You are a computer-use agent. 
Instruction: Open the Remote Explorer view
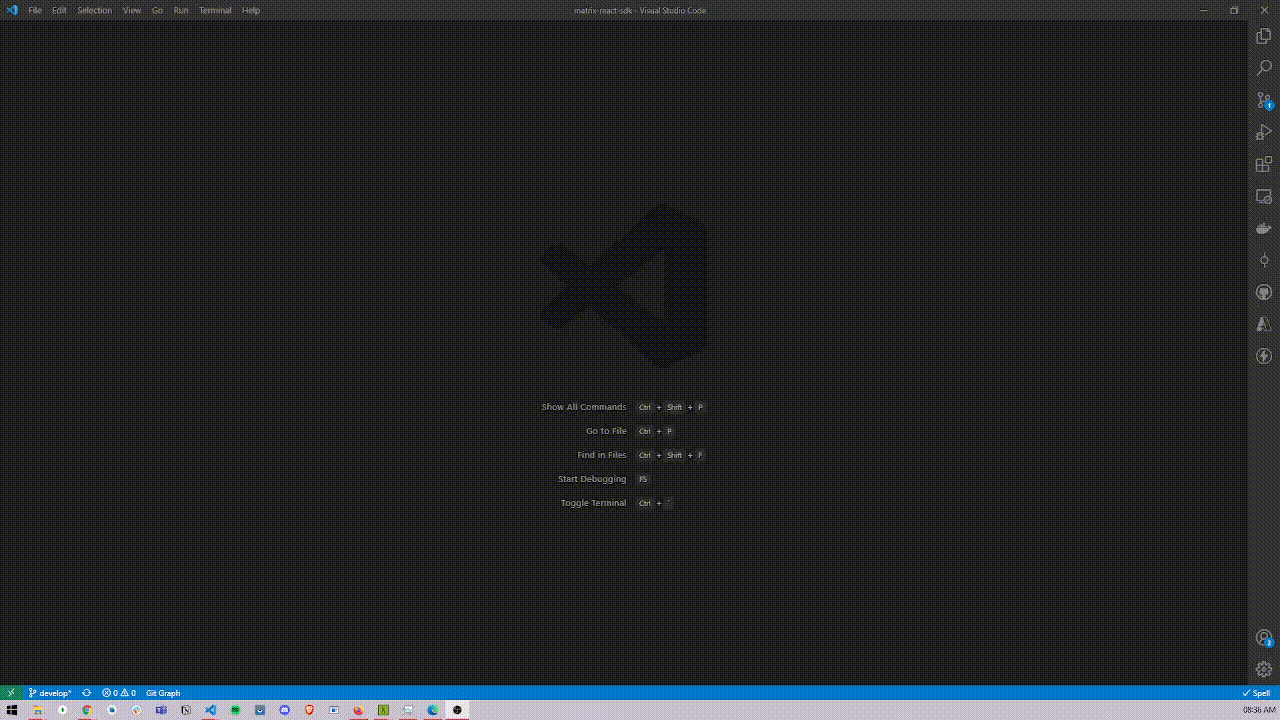point(1264,196)
